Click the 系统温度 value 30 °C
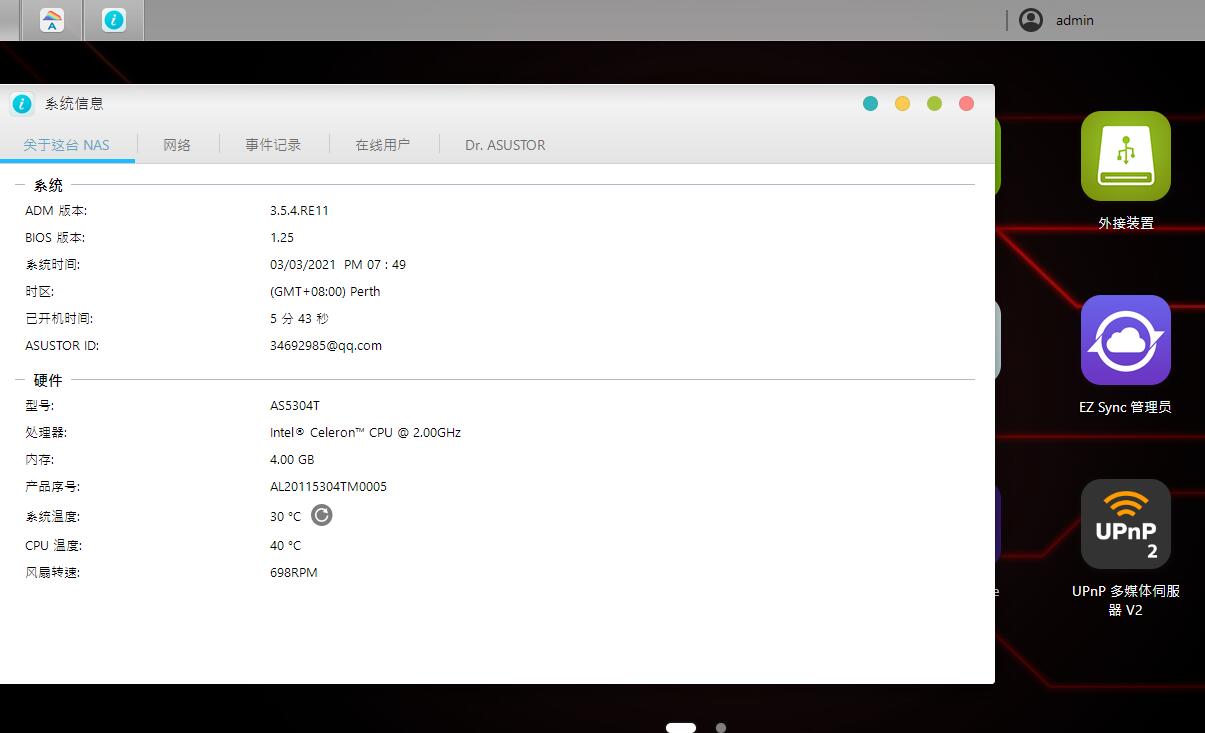 [x=285, y=517]
